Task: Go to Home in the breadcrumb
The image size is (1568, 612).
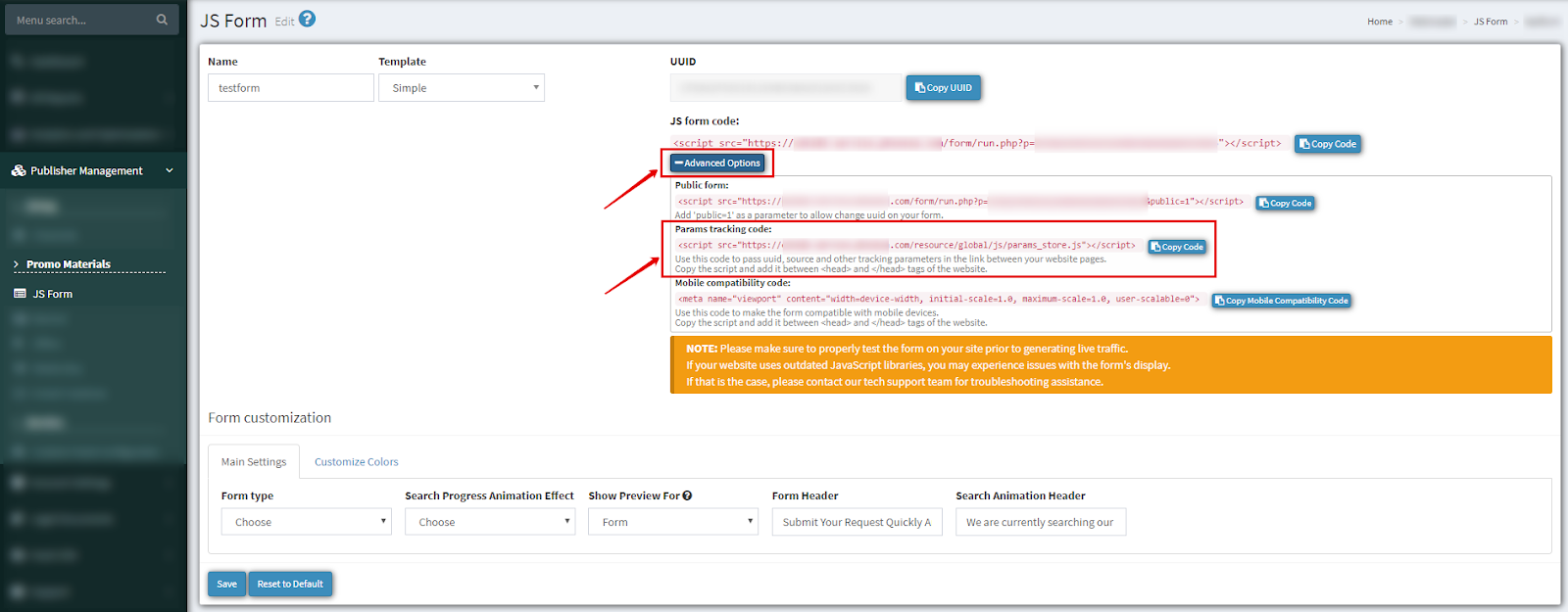Action: click(1380, 22)
